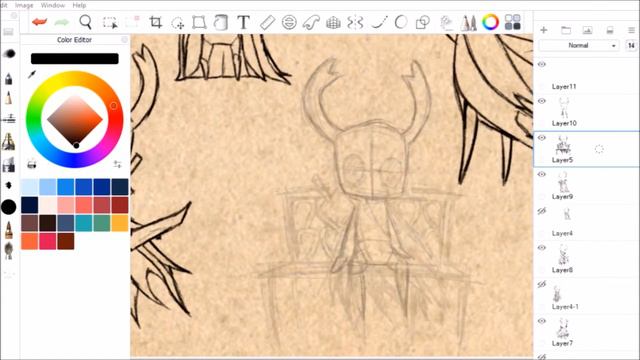Select the Flood Fill bucket tool
The height and width of the screenshot is (360, 640).
point(221,22)
